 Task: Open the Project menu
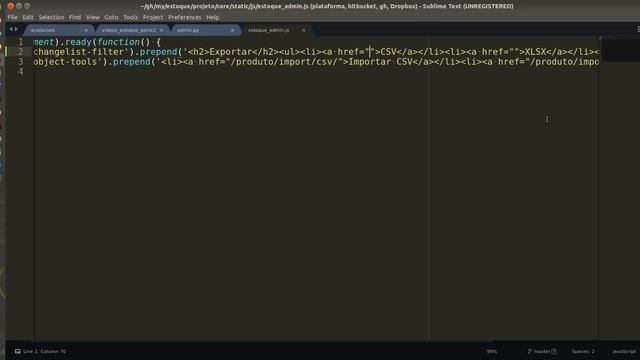pyautogui.click(x=153, y=17)
